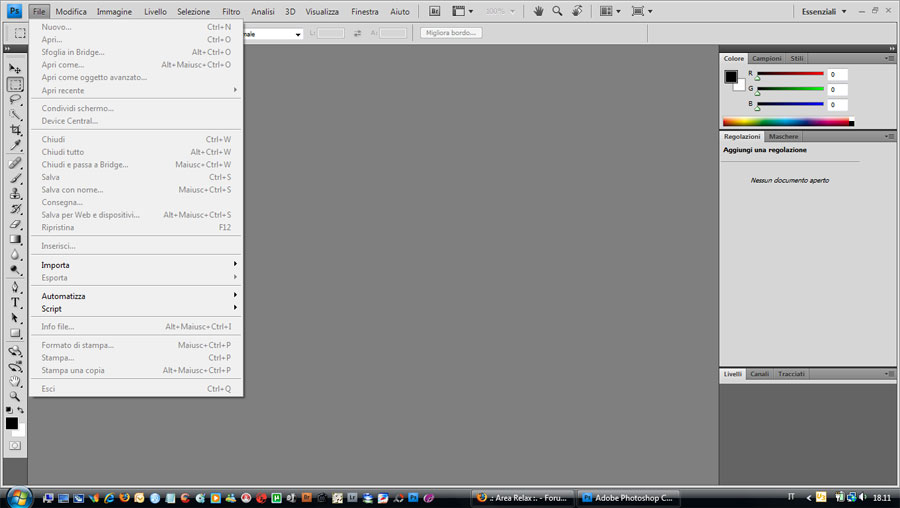Switch to the Campioni tab
This screenshot has height=508, width=900.
pyautogui.click(x=767, y=59)
